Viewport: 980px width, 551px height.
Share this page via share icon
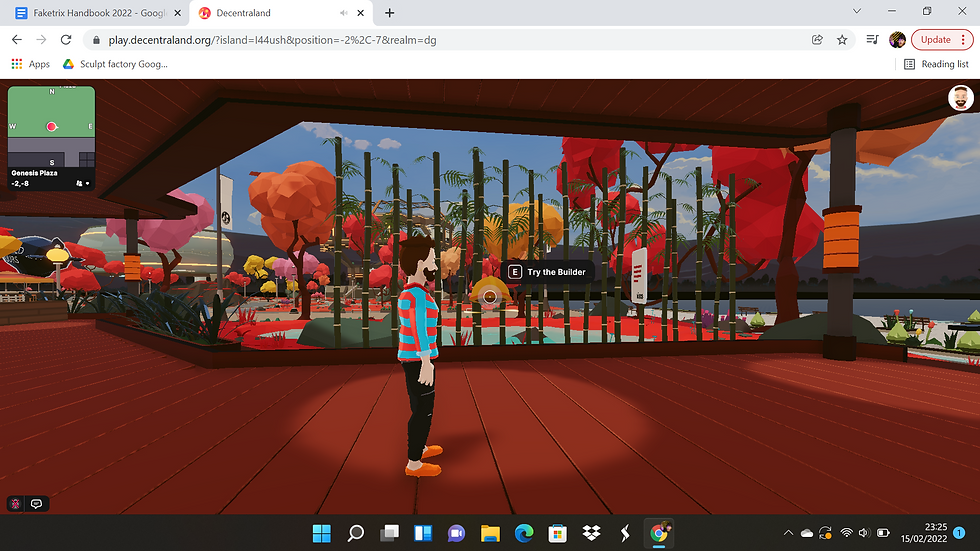click(x=817, y=39)
